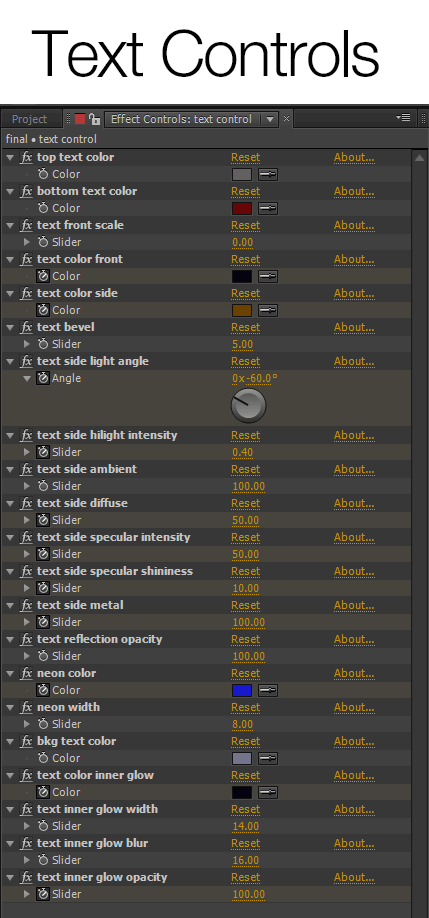This screenshot has height=918, width=429.
Task: Disable fx on neon width effect
Action: 26,707
